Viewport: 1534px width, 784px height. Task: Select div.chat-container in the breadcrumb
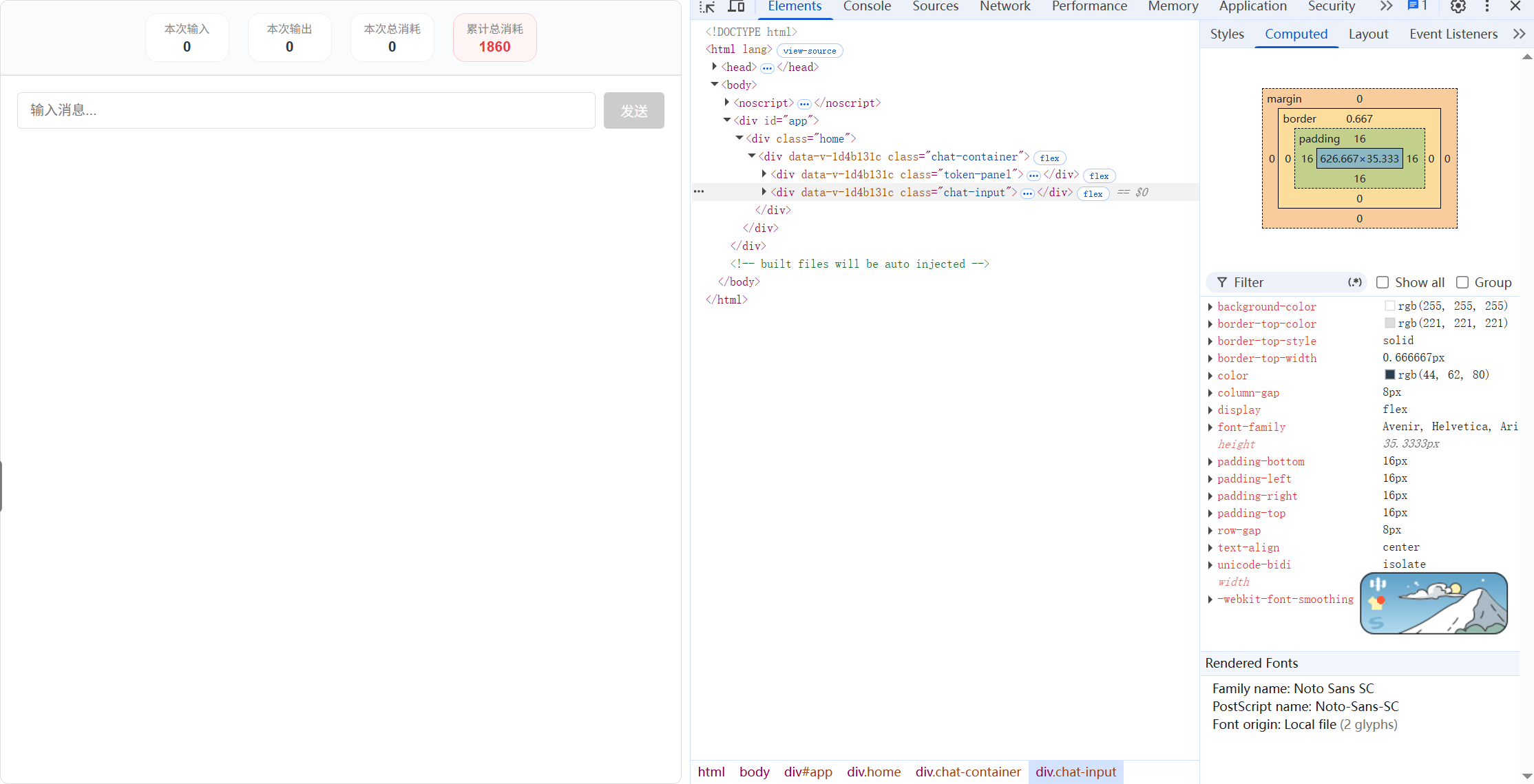[968, 772]
